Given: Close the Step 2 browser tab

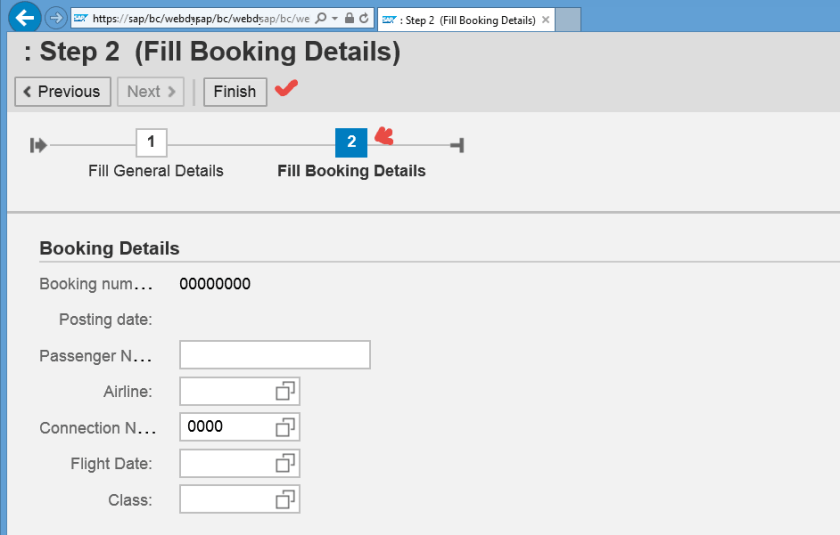Looking at the screenshot, I should point(545,20).
